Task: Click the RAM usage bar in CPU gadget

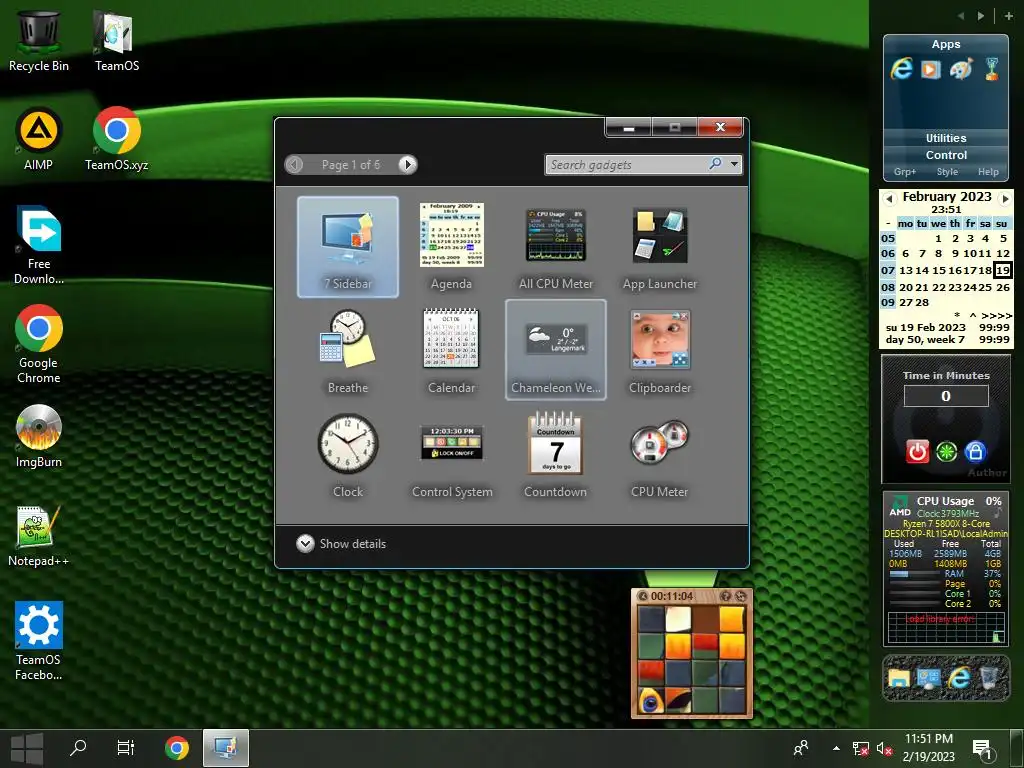Action: click(x=914, y=574)
